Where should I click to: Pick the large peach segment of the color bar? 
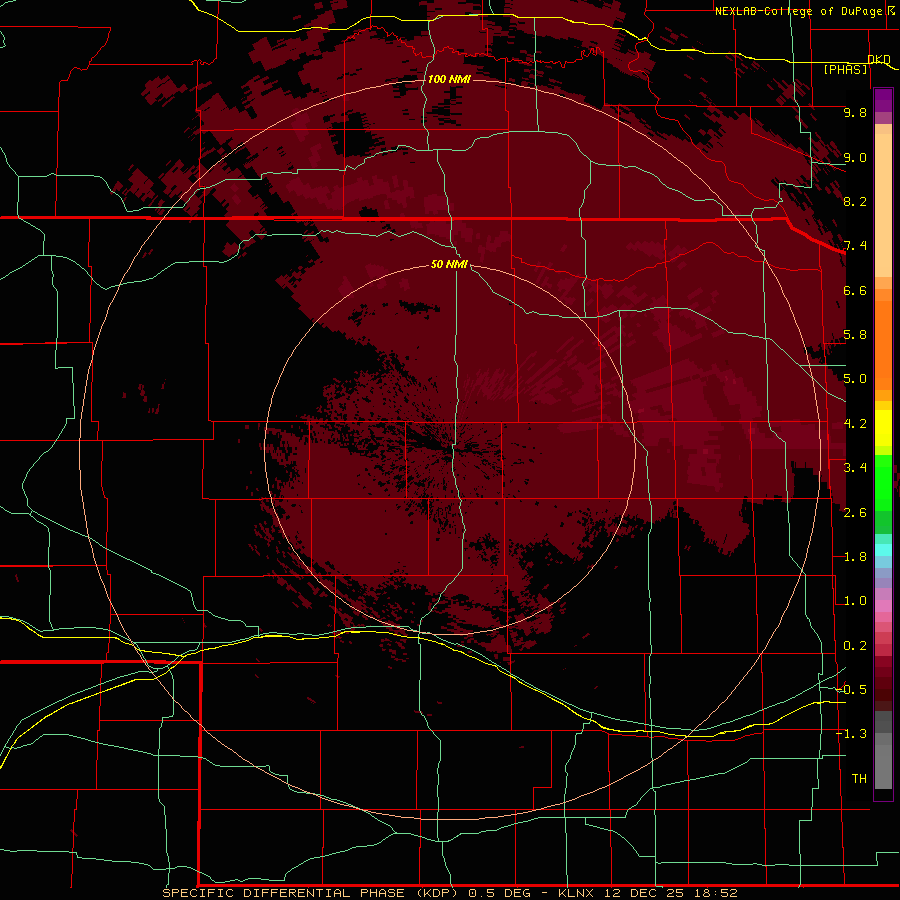(883, 205)
